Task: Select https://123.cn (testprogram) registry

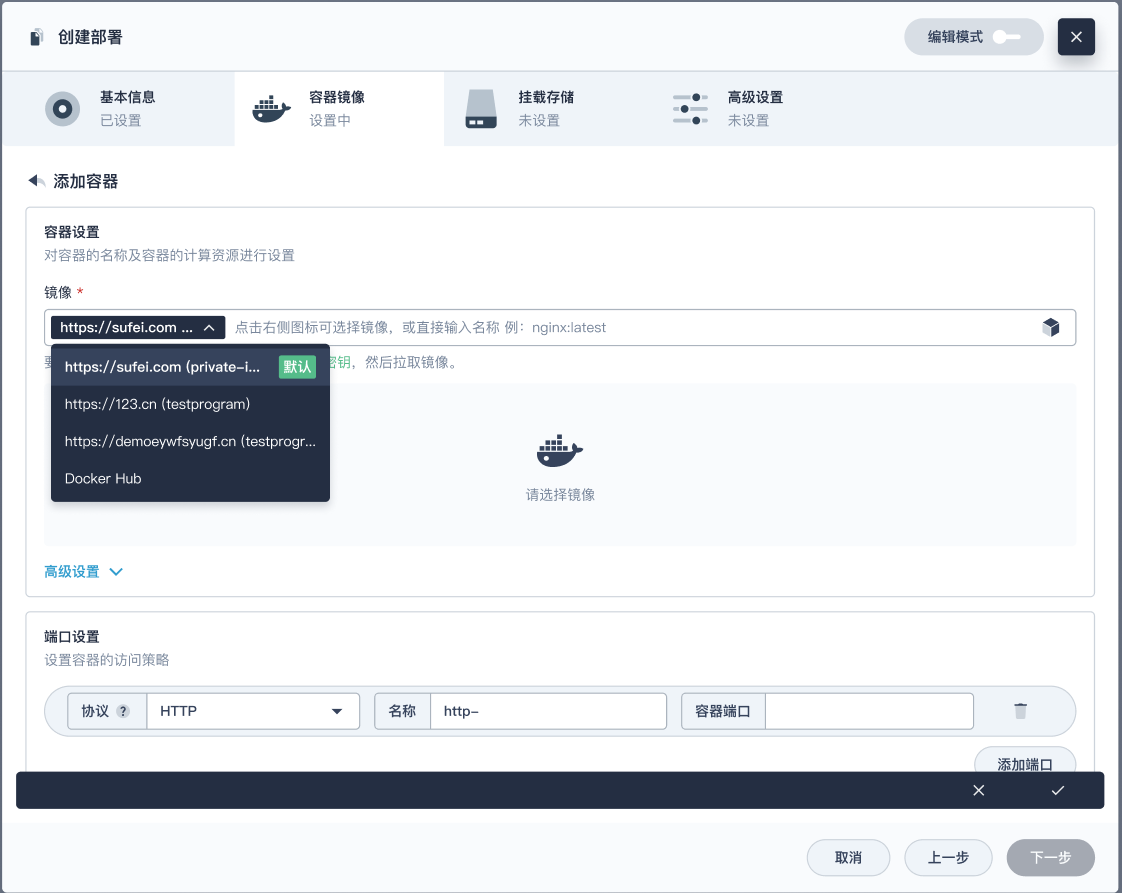Action: click(x=190, y=404)
